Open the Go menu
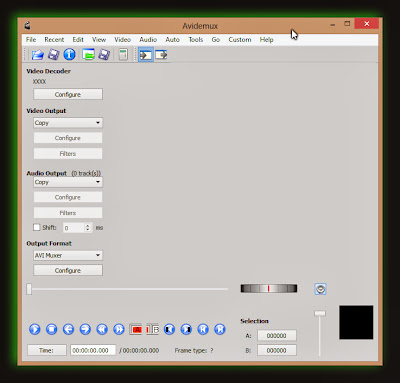 point(216,40)
